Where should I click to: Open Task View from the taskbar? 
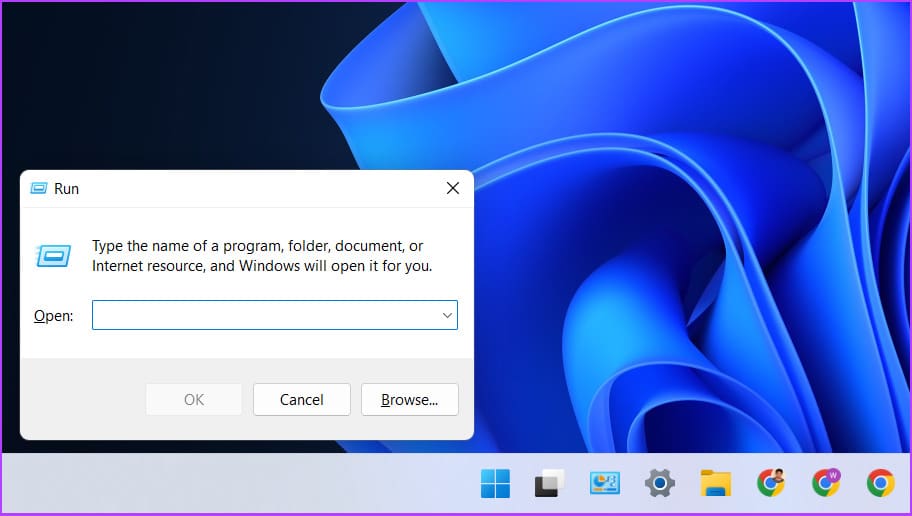pyautogui.click(x=549, y=483)
